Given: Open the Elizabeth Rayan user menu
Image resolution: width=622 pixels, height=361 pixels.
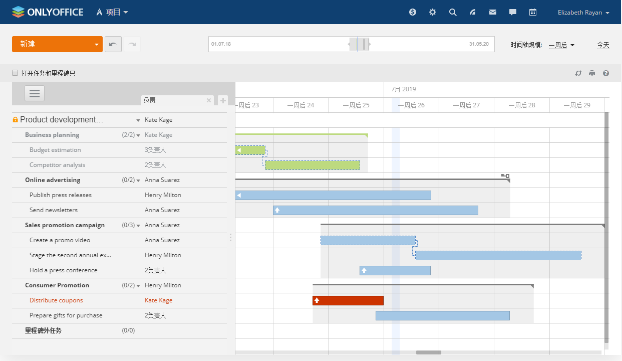Looking at the screenshot, I should [583, 13].
